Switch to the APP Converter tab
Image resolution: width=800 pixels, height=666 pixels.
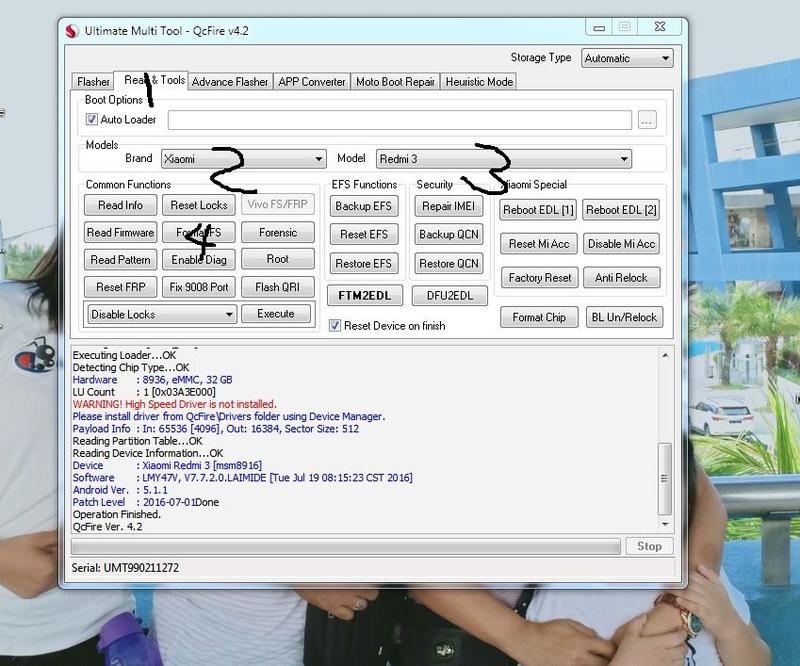click(x=312, y=82)
